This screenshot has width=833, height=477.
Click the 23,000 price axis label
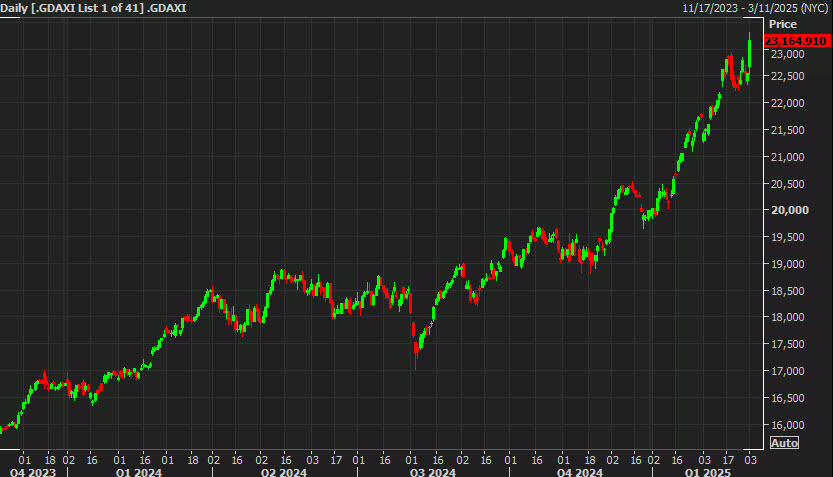(787, 54)
